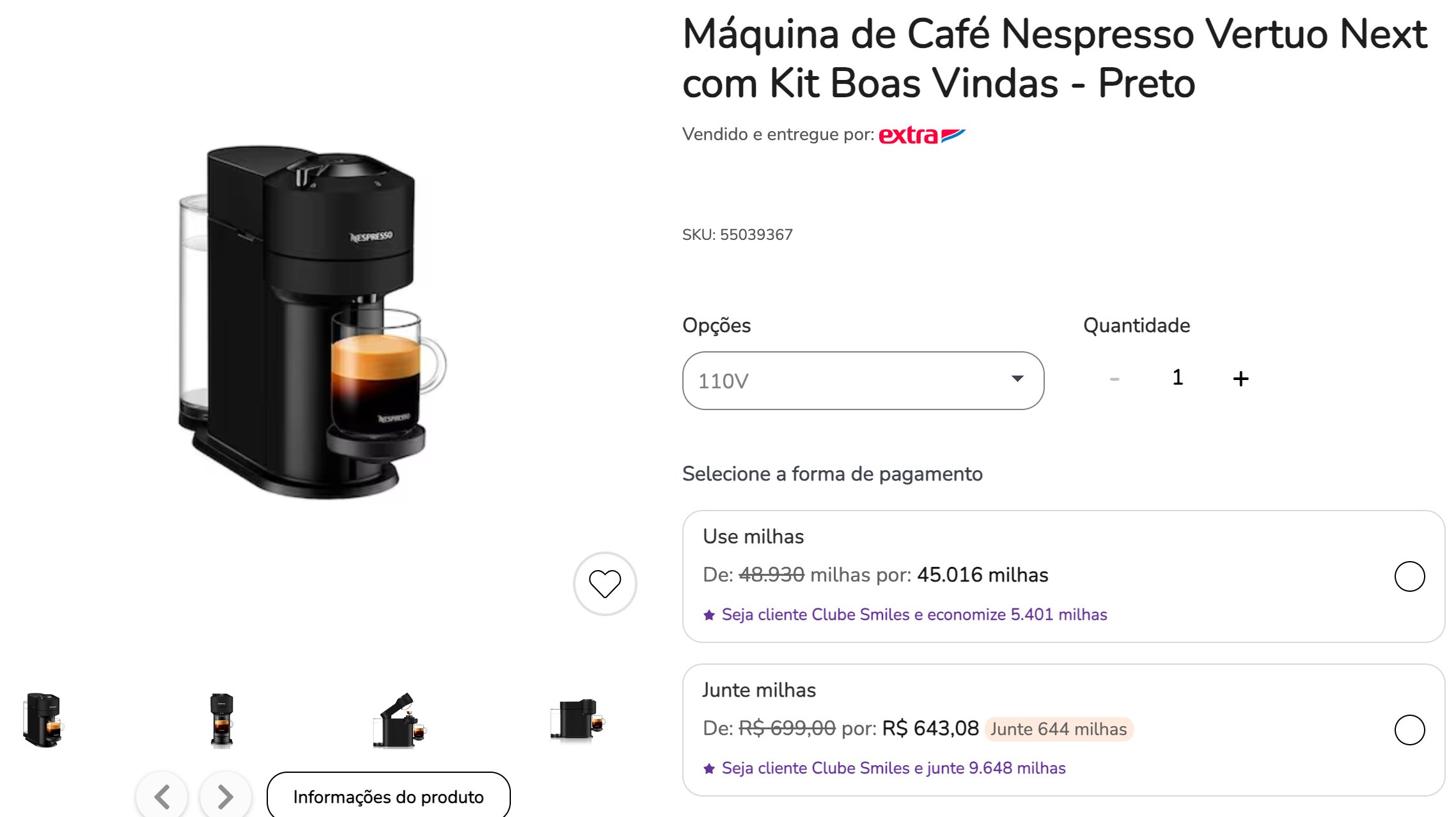Select fourth thumbnail showing side view
The image size is (1456, 817).
[577, 720]
